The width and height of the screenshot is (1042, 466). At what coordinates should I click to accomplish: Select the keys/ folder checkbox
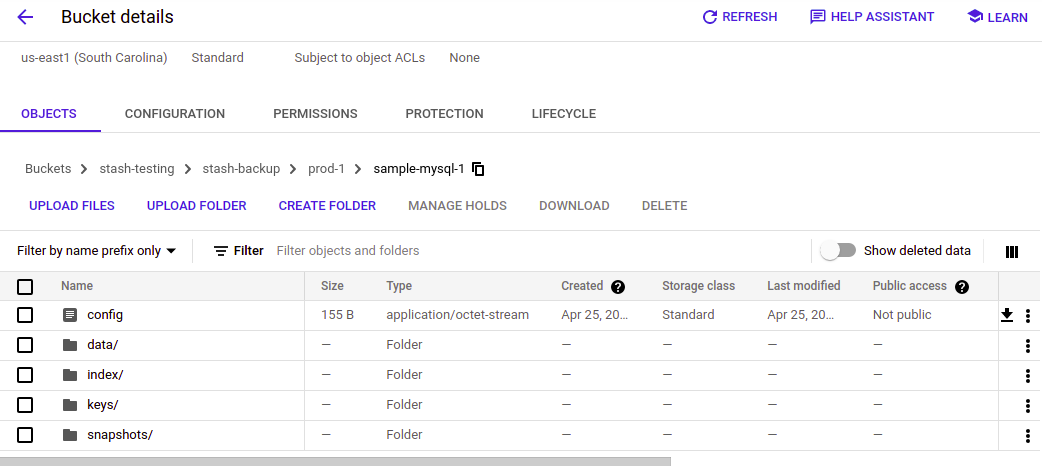(x=25, y=405)
